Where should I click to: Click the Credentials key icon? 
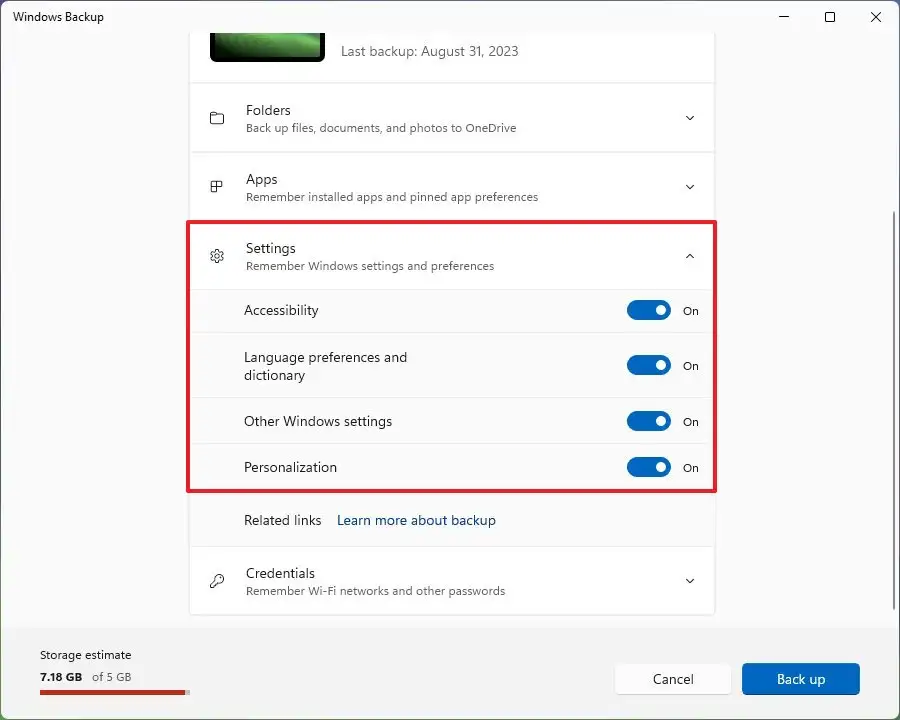pos(217,580)
